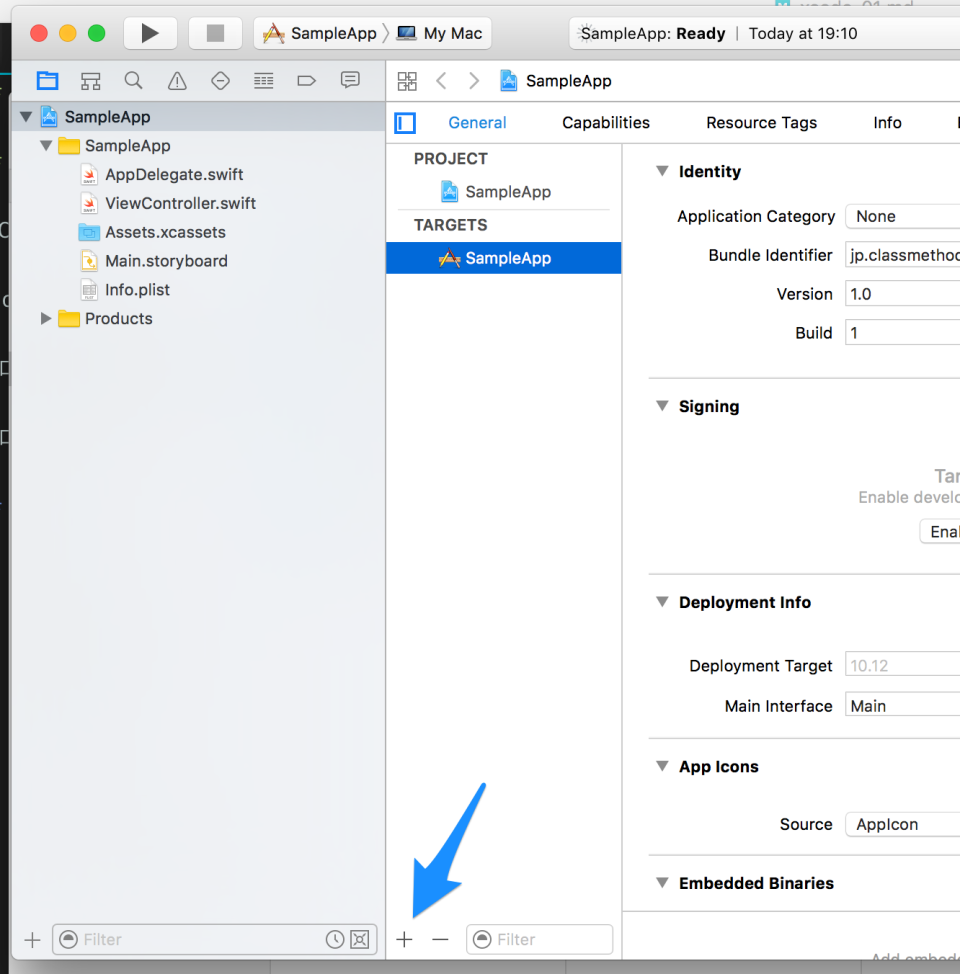Viewport: 960px width, 974px height.
Task: Open the Find navigator magnifying glass
Action: coord(133,80)
